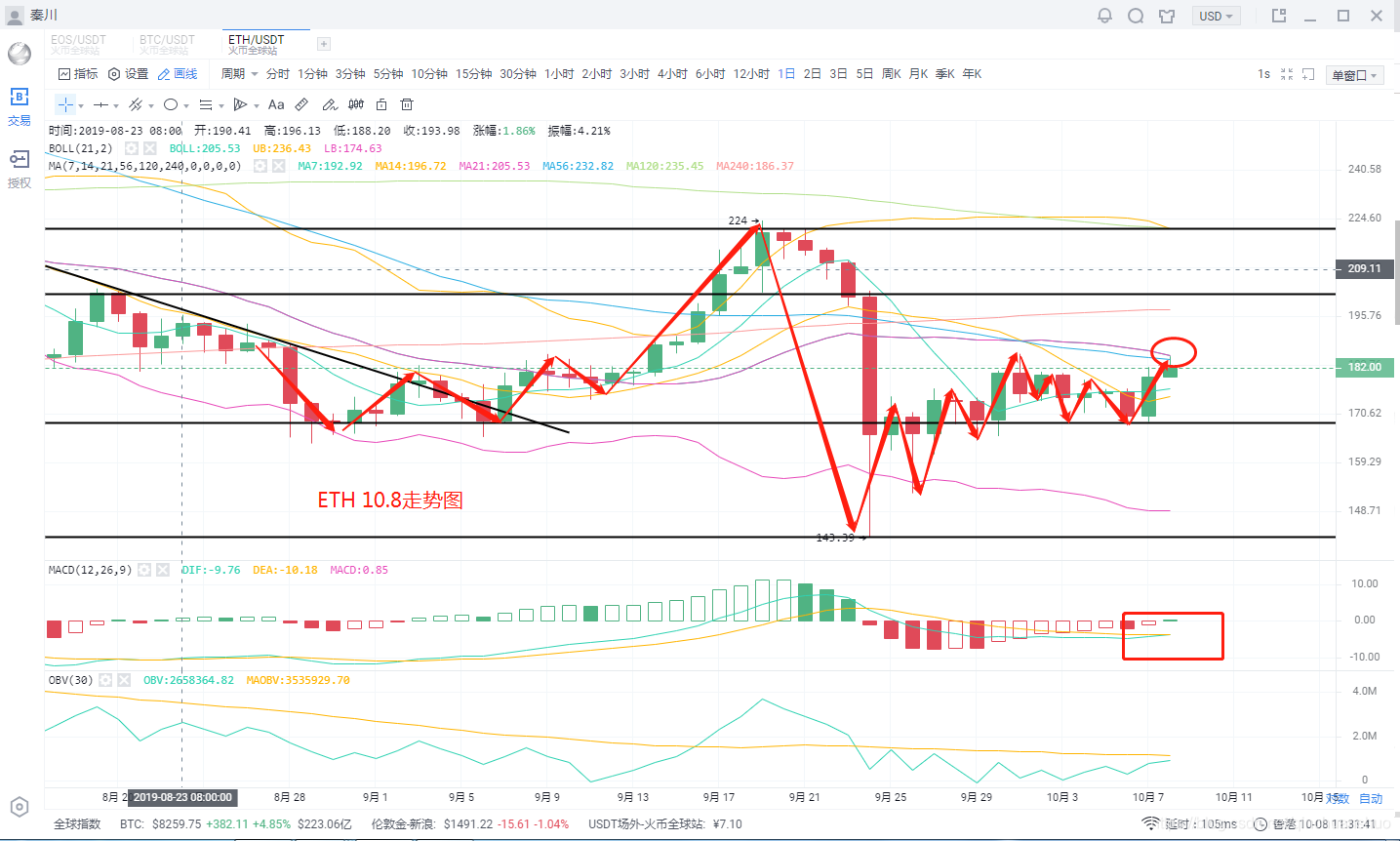Select the crosshair cursor tool
This screenshot has height=841, width=1400.
pyautogui.click(x=65, y=104)
